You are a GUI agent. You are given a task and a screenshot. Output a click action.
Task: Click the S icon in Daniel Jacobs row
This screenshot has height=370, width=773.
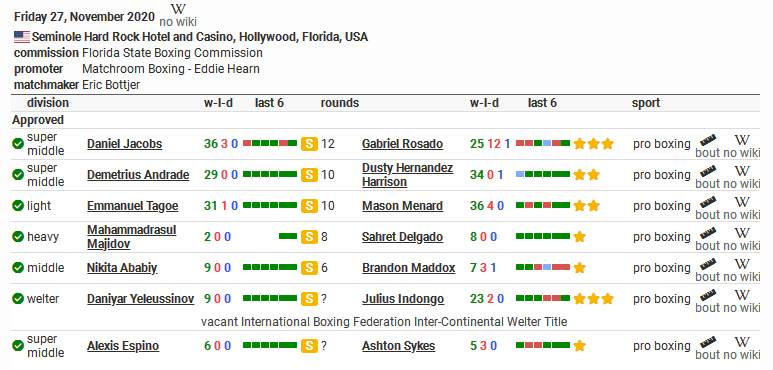309,143
